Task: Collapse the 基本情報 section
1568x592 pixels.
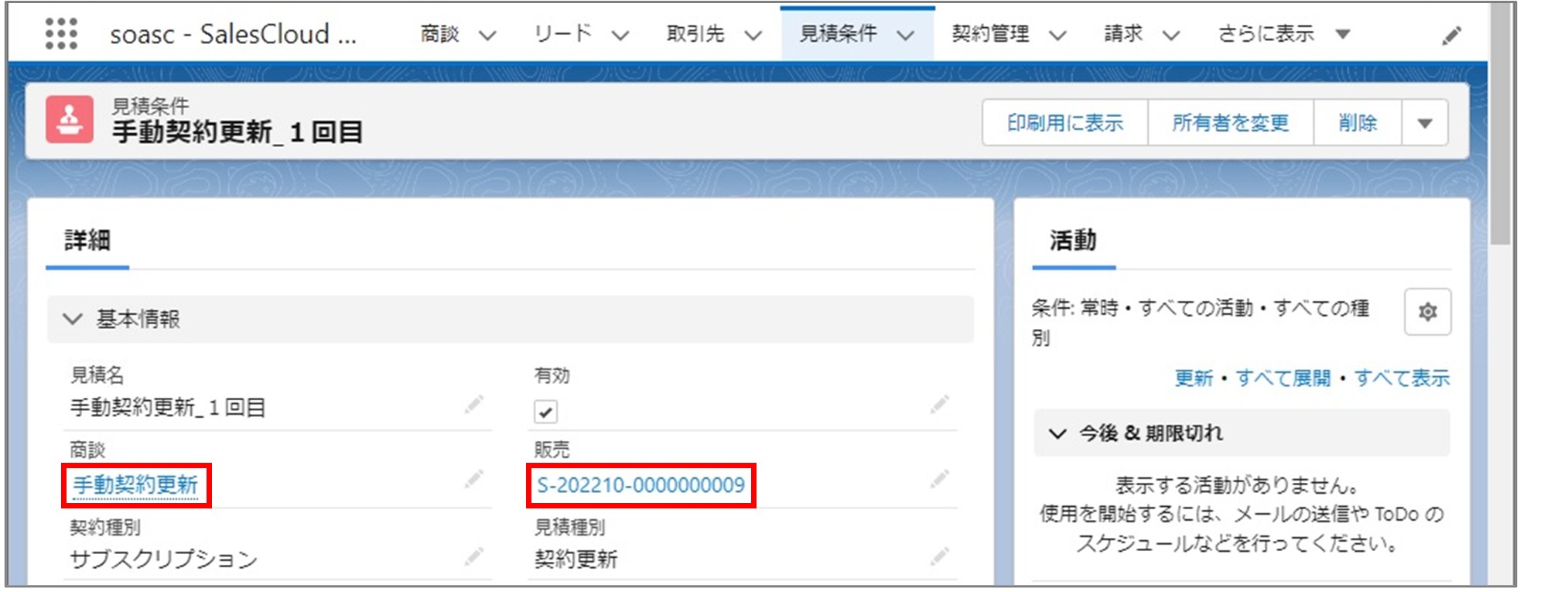Action: point(73,319)
